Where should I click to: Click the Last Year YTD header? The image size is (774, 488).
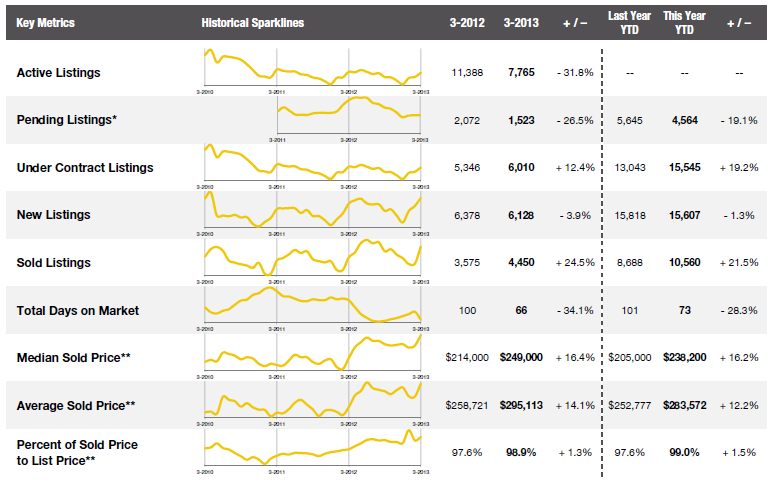coord(631,23)
